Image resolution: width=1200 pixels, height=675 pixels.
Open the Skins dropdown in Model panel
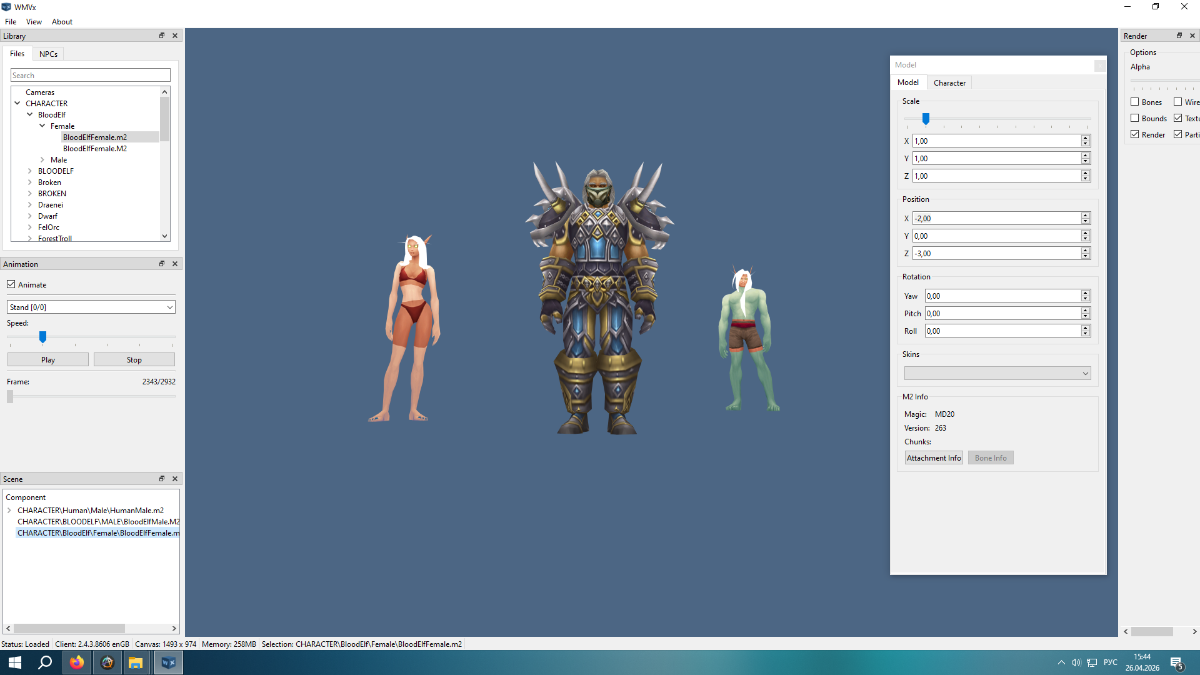coord(997,373)
